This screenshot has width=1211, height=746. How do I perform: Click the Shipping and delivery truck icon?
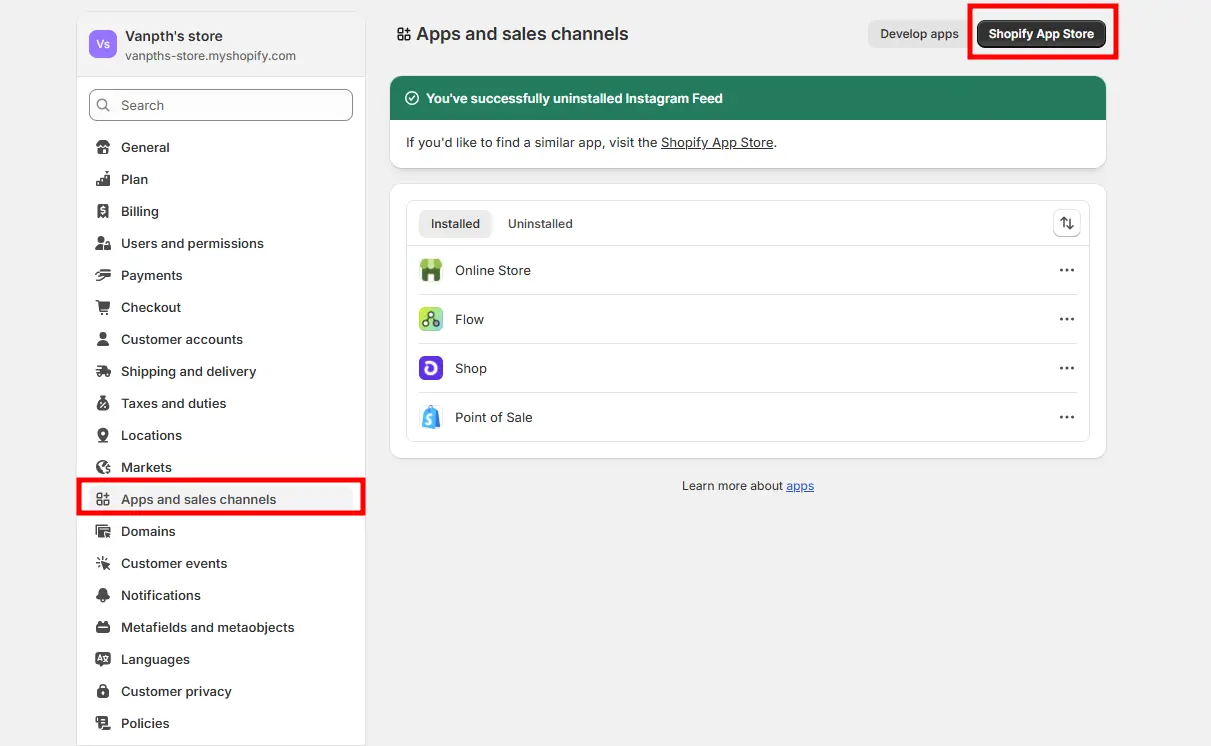click(x=103, y=371)
